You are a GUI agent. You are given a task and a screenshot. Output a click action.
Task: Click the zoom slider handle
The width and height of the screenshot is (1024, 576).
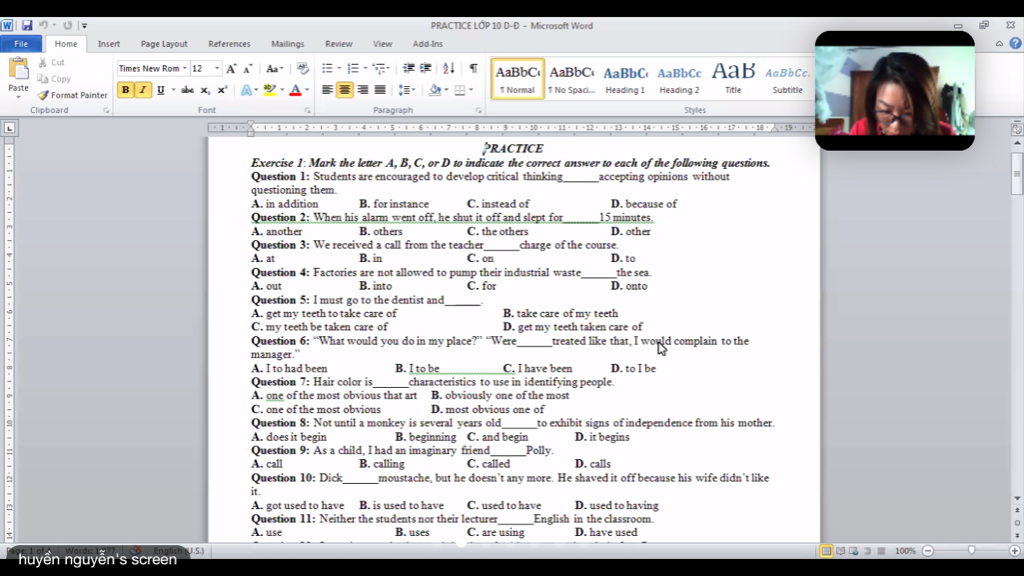click(971, 551)
